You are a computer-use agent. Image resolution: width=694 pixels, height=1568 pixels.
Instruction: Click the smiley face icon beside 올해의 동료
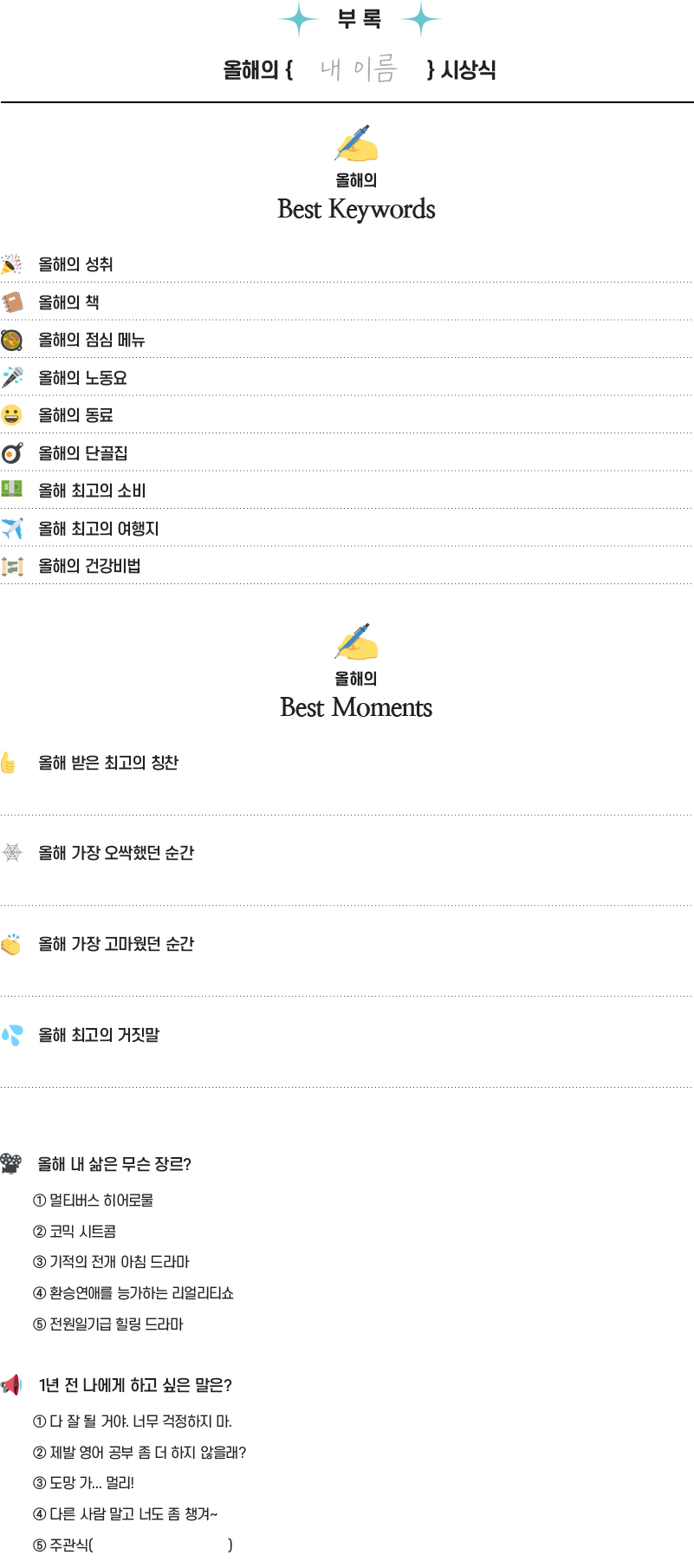tap(11, 415)
